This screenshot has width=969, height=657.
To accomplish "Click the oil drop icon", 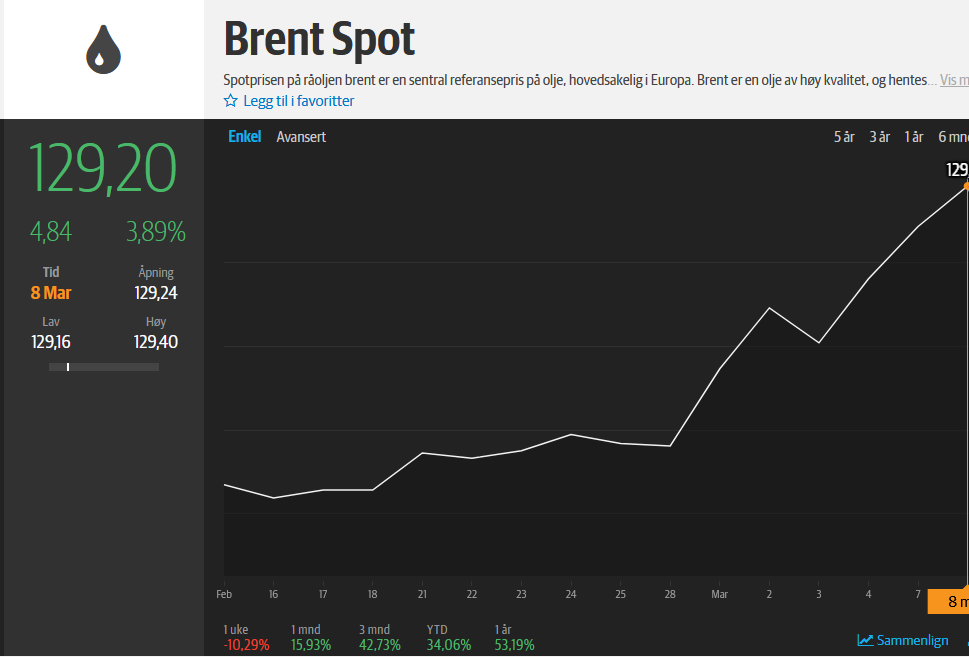I will (x=103, y=50).
